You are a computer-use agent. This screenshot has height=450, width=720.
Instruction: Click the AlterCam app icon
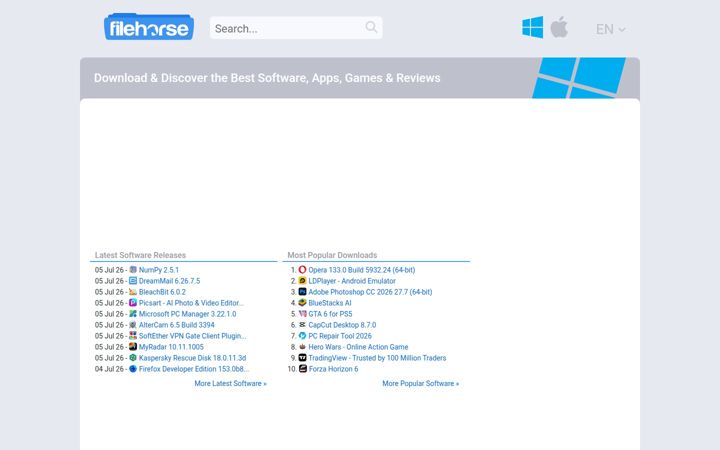pyautogui.click(x=133, y=325)
